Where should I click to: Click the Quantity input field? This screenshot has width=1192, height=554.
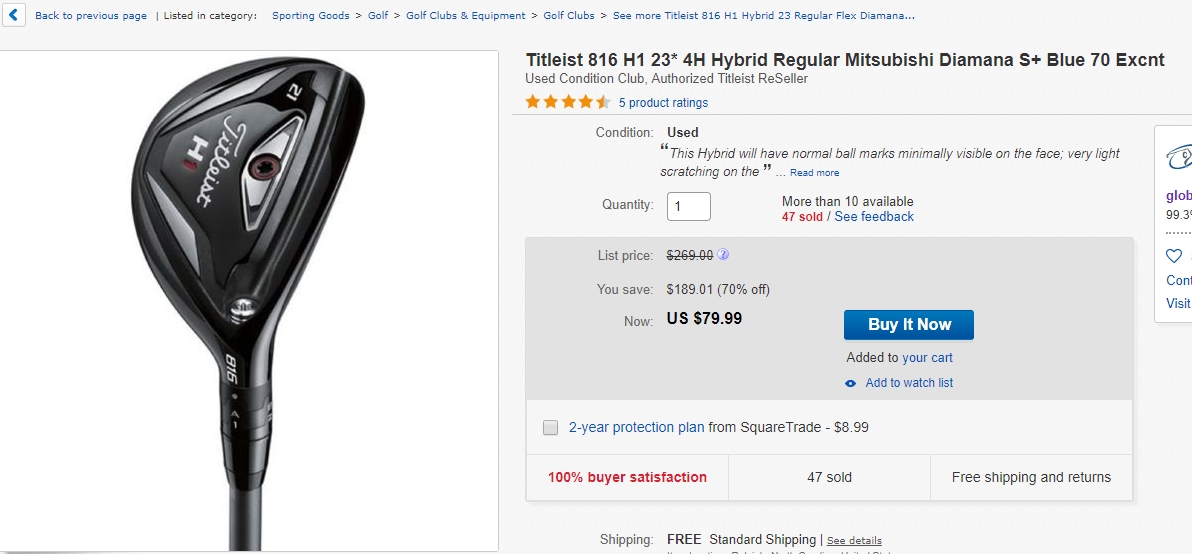click(x=688, y=206)
